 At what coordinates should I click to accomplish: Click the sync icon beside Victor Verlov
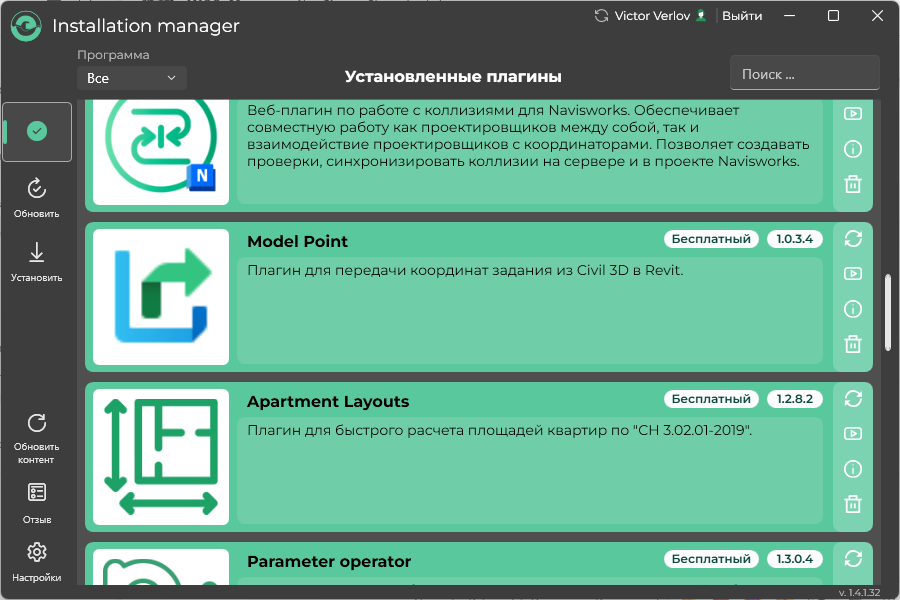601,16
